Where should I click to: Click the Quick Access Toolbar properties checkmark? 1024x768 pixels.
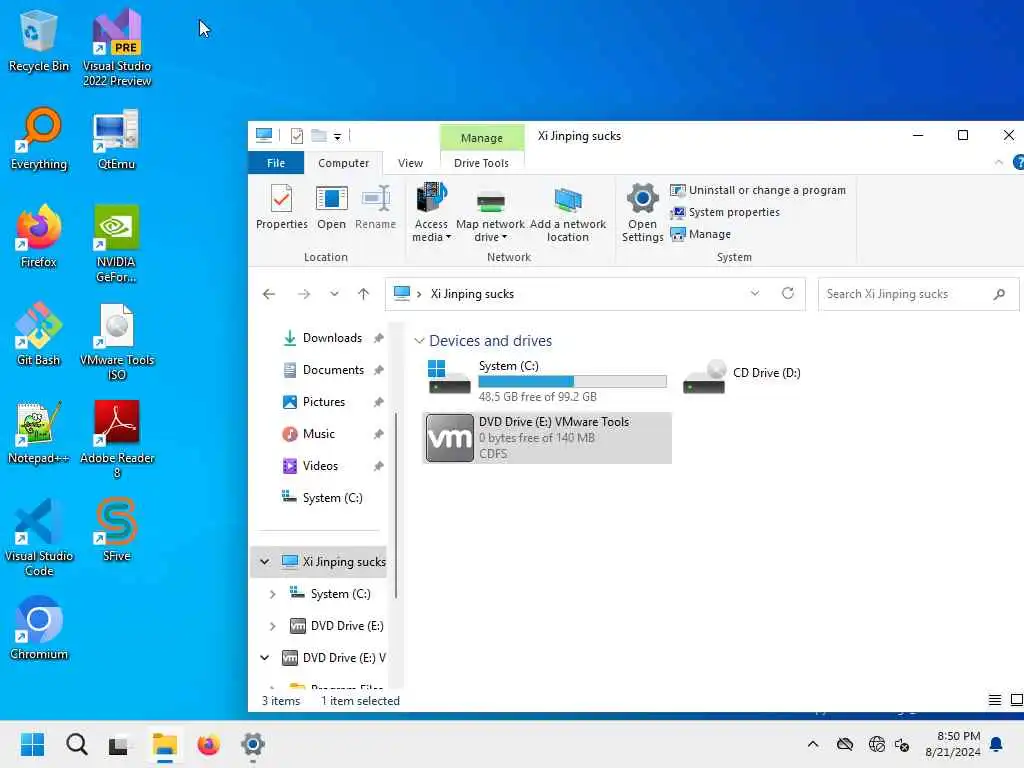click(296, 136)
